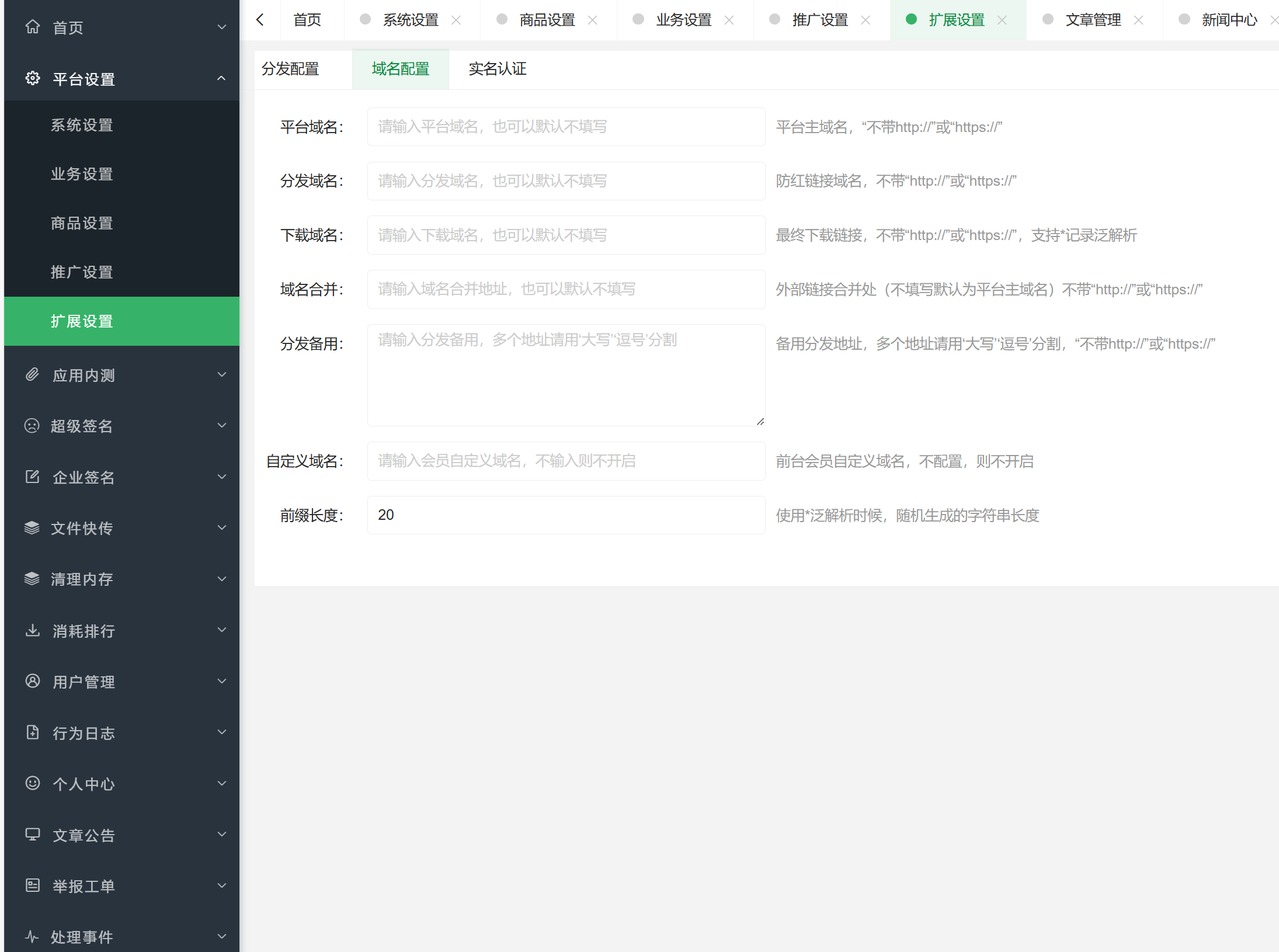Expand the 行为日志 dropdown arrow
Image resolution: width=1279 pixels, height=952 pixels.
click(x=221, y=732)
